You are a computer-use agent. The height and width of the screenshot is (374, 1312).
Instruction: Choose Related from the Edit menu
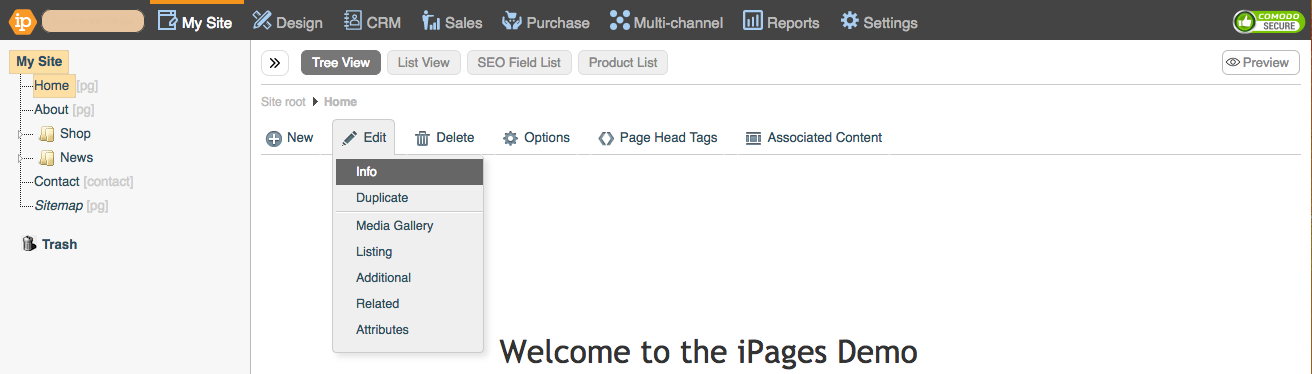click(408, 304)
